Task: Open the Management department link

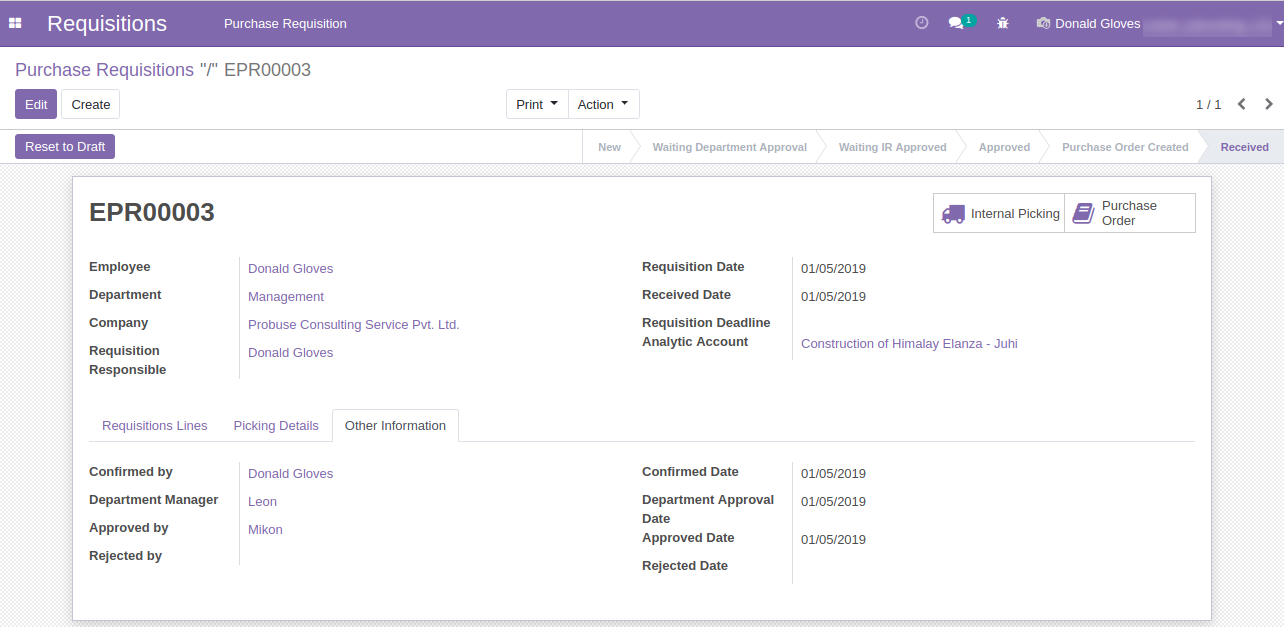Action: [286, 296]
